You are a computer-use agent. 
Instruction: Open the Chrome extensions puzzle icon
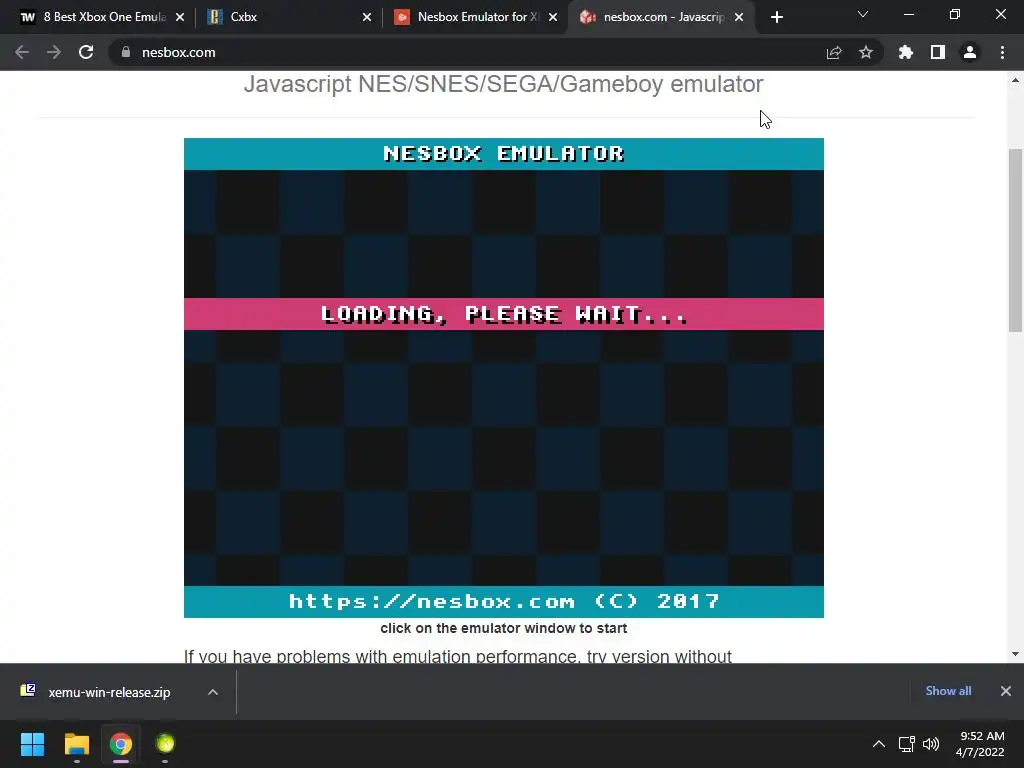pyautogui.click(x=906, y=52)
